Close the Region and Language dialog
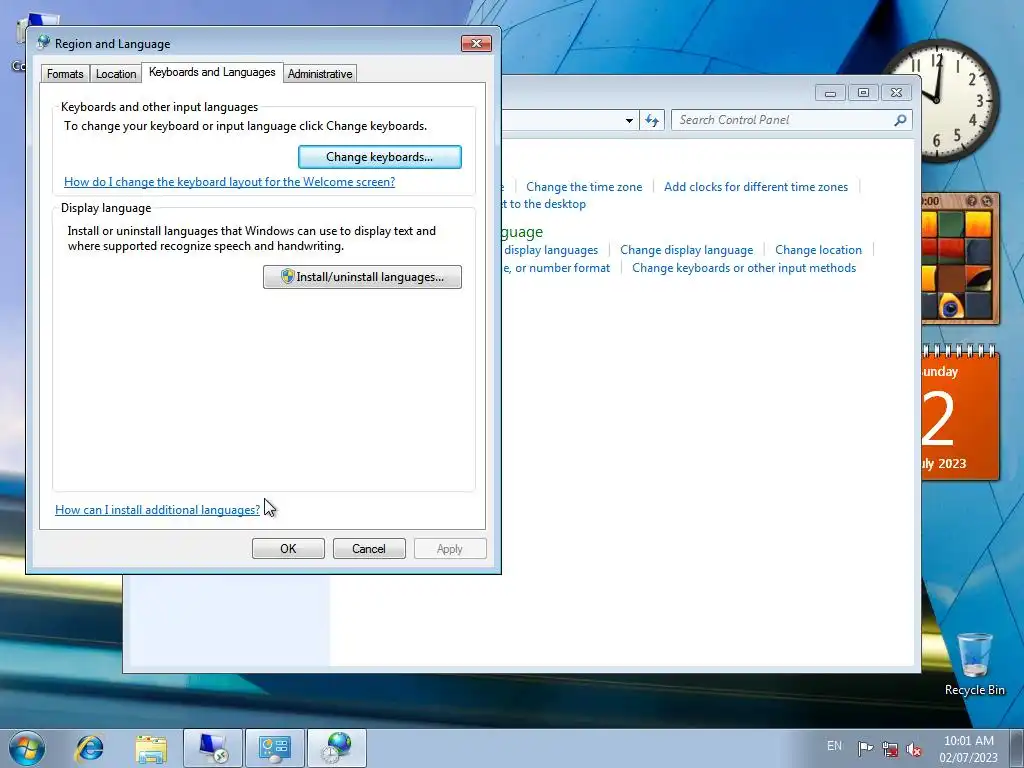The image size is (1024, 768). click(x=476, y=43)
